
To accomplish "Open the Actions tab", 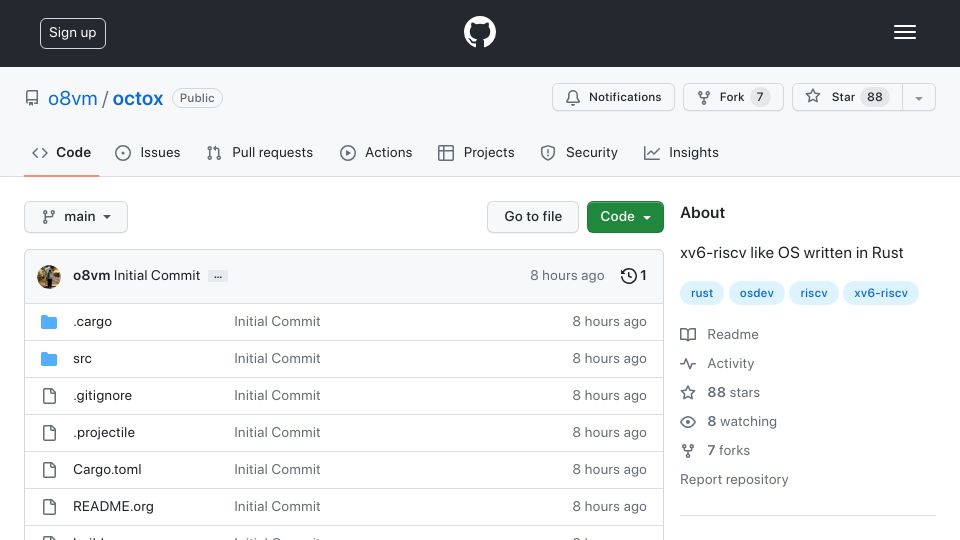I will pos(376,152).
